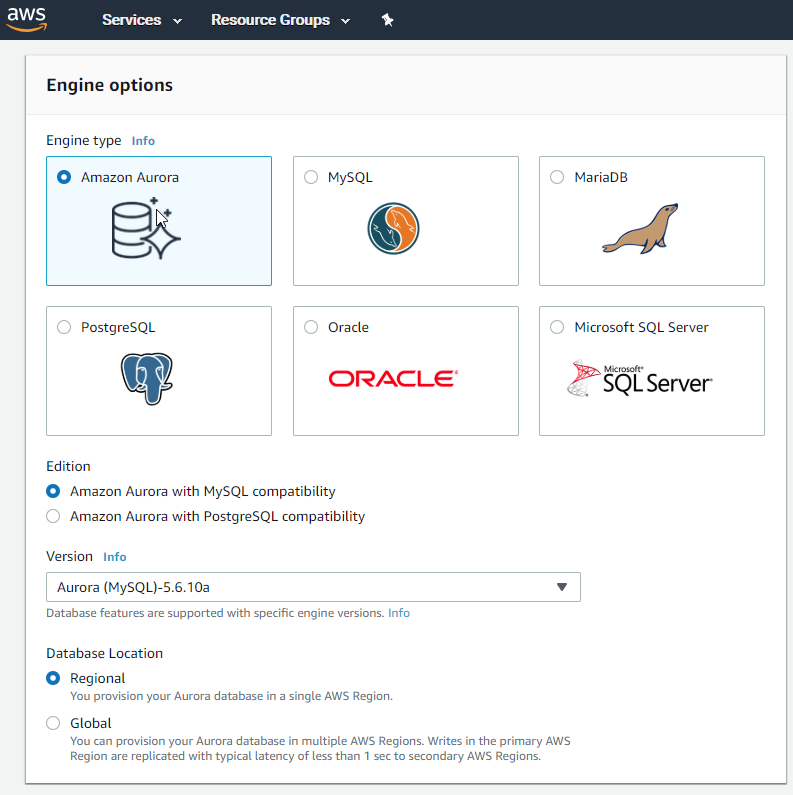Open Info link next to Engine type

click(x=143, y=141)
